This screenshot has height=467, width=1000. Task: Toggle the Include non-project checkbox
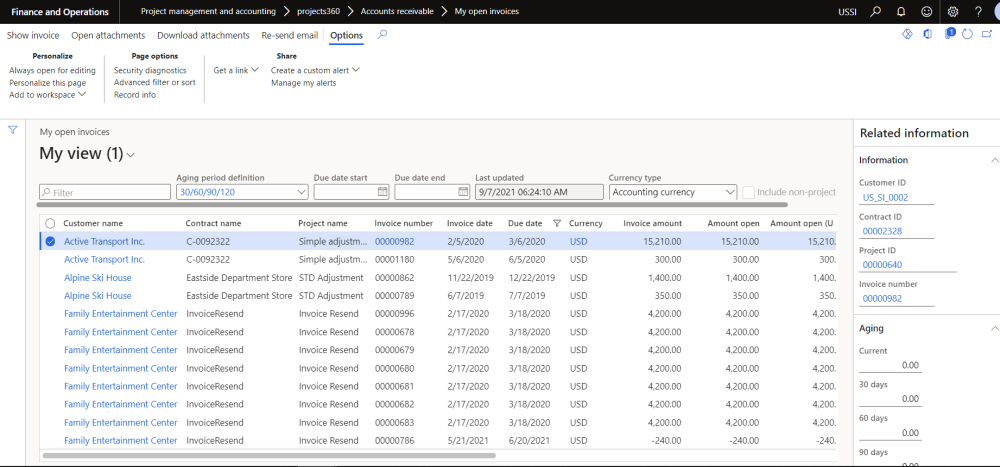pyautogui.click(x=748, y=192)
